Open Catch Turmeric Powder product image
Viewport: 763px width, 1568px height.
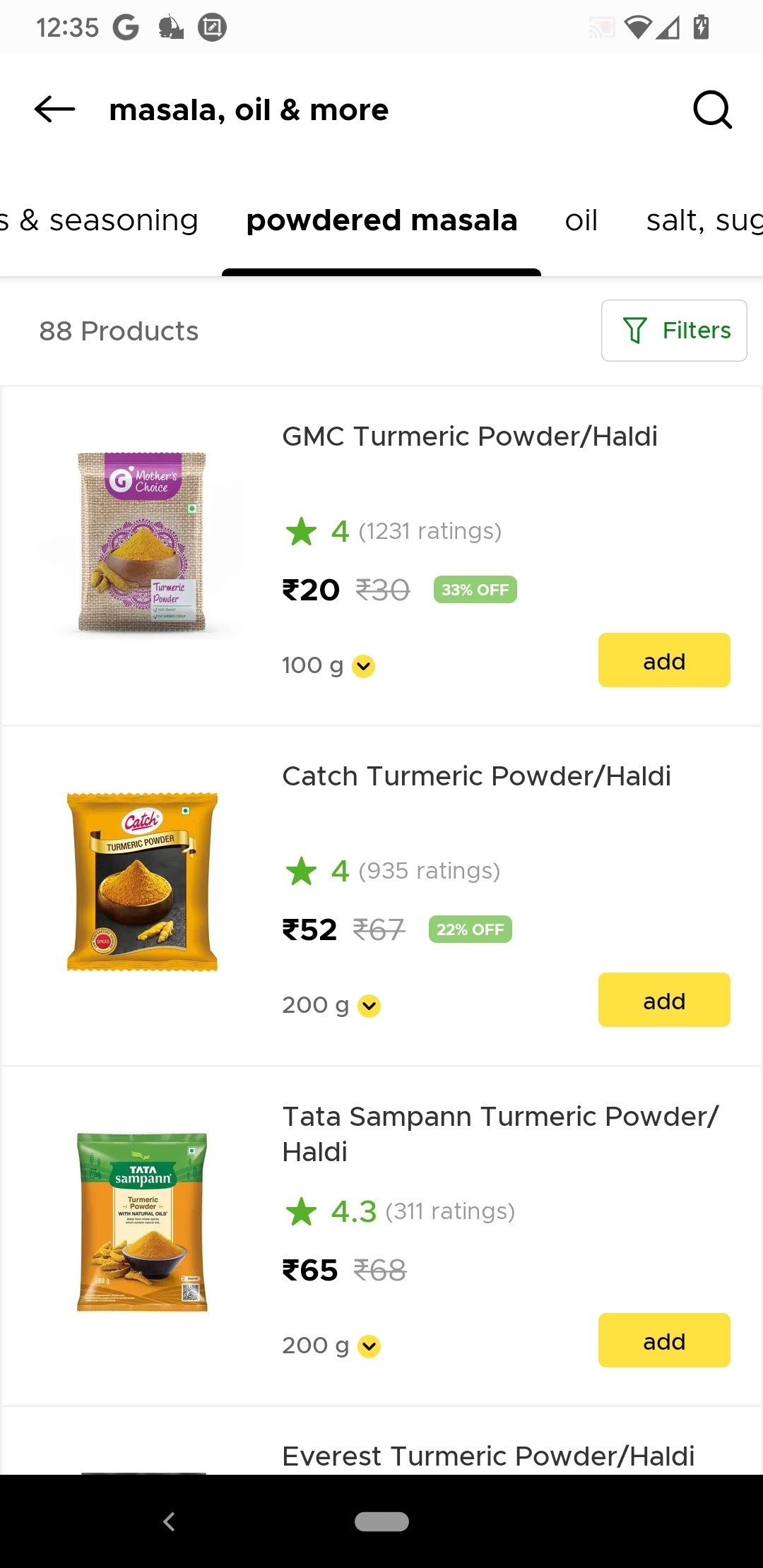[x=142, y=881]
